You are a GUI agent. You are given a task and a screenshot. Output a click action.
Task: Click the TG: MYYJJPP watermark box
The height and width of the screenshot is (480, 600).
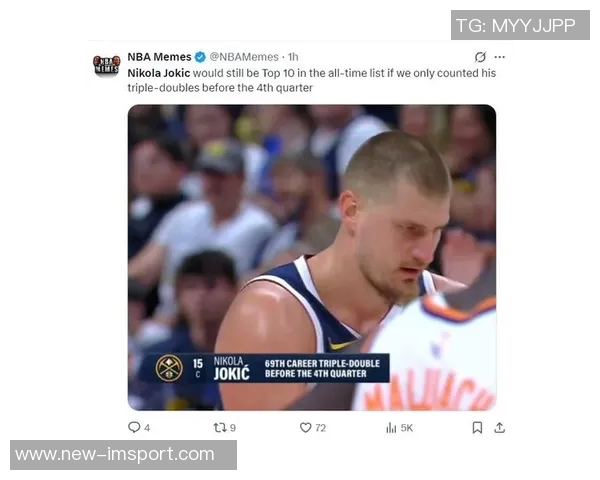pyautogui.click(x=520, y=25)
